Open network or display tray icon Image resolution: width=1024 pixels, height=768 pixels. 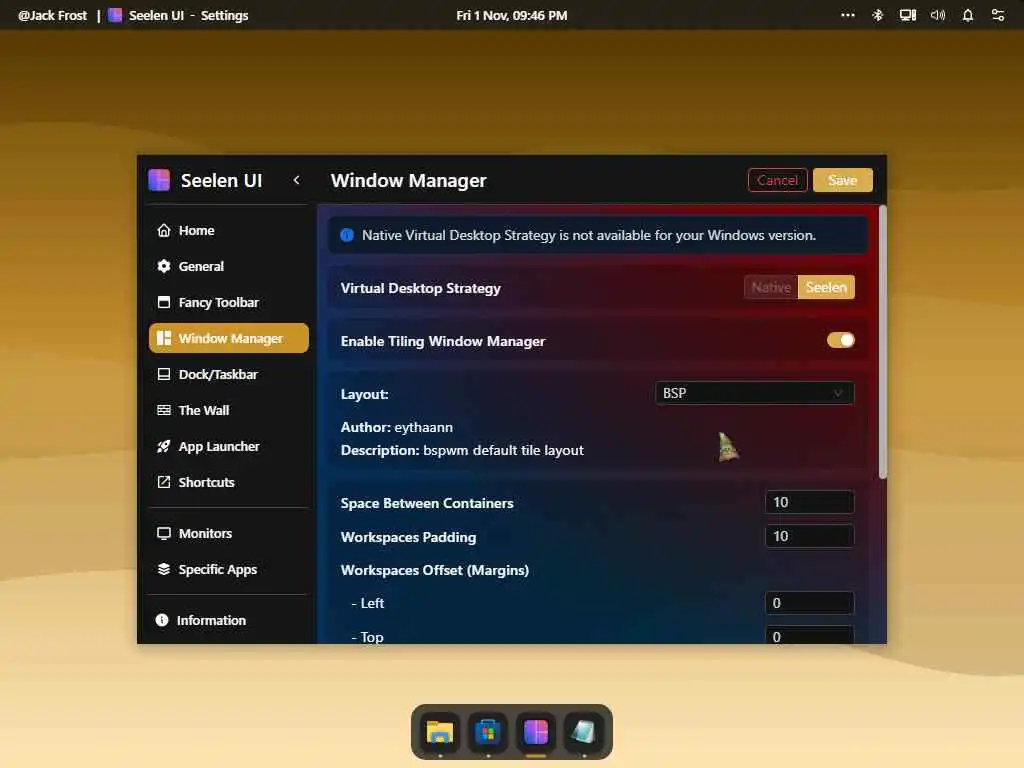pos(908,15)
